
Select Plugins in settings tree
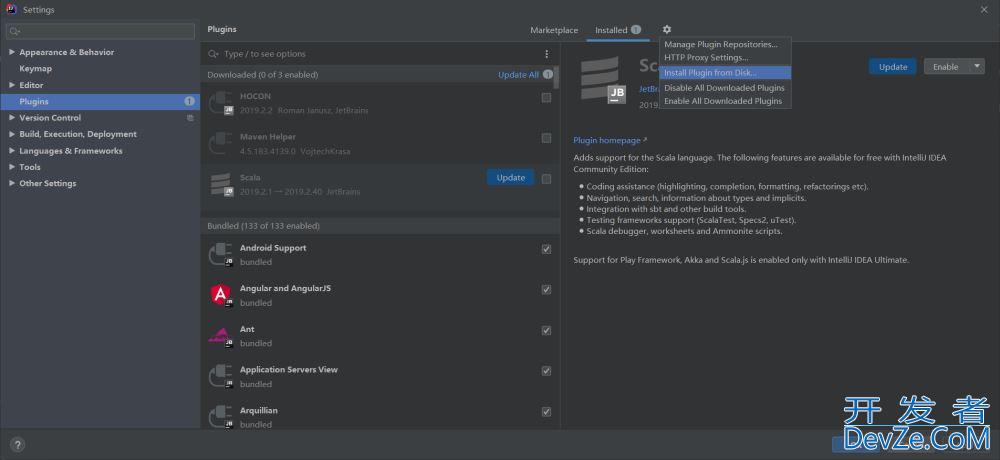tap(100, 101)
